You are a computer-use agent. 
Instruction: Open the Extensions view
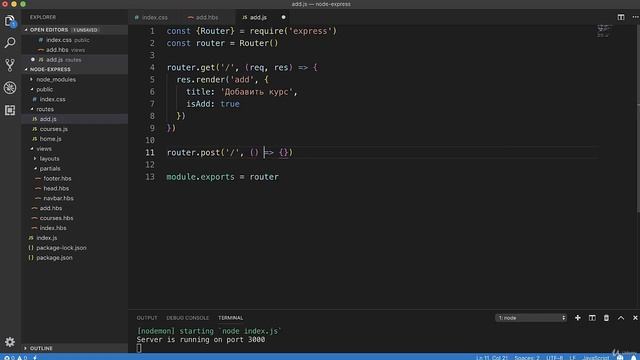(x=10, y=110)
